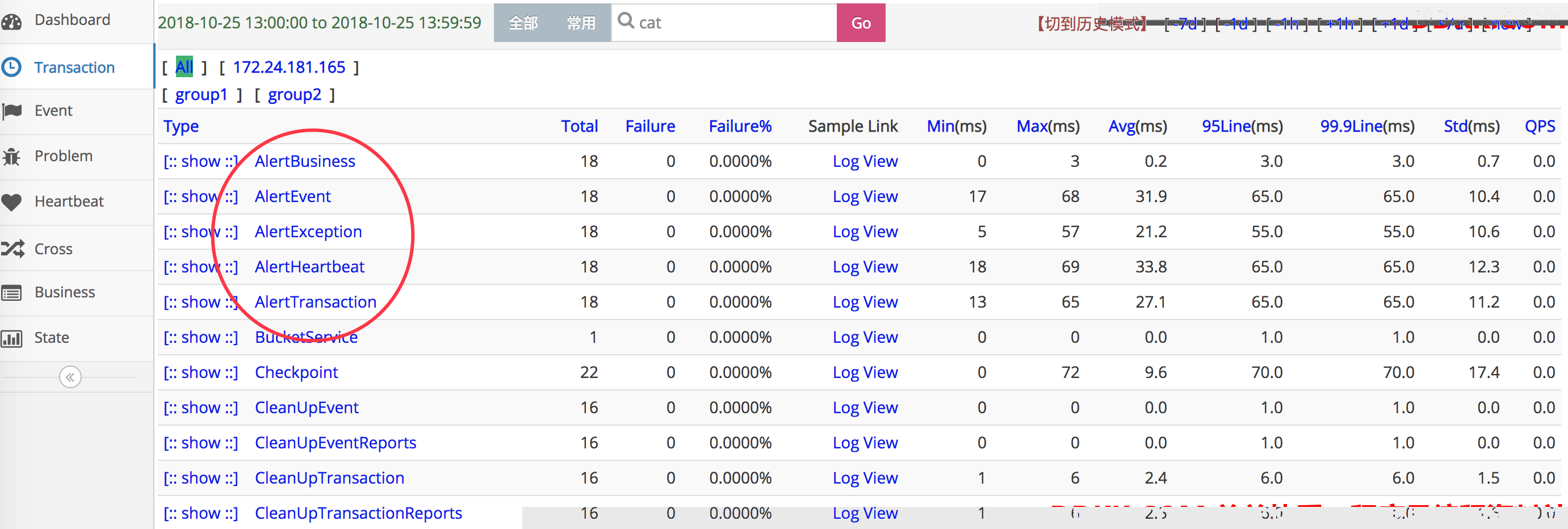Expand show chart for AlertEvent row

[201, 196]
